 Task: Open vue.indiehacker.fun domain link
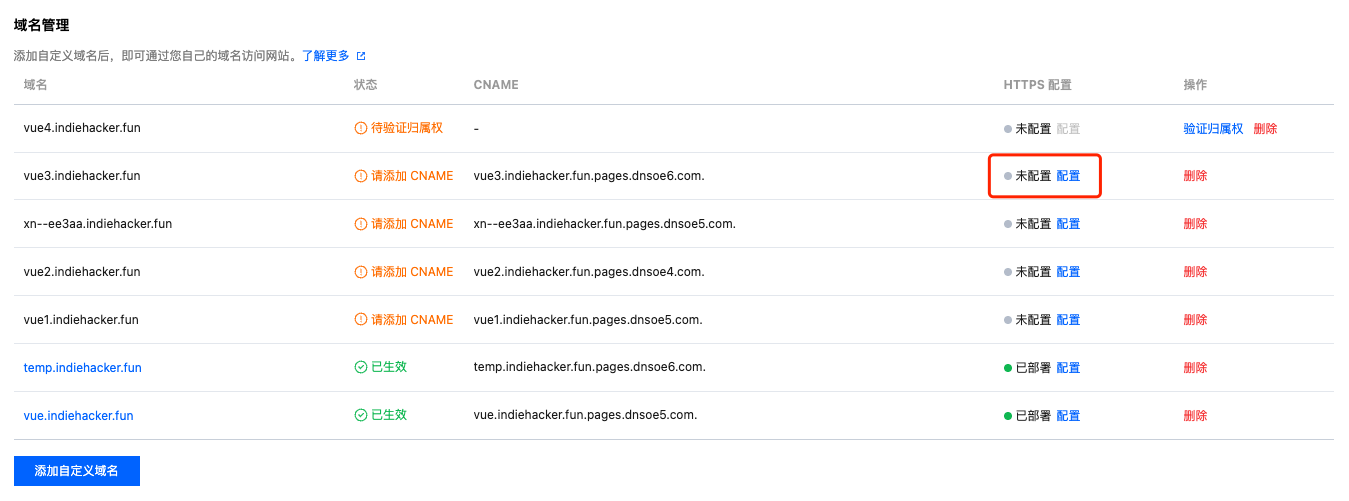[78, 416]
